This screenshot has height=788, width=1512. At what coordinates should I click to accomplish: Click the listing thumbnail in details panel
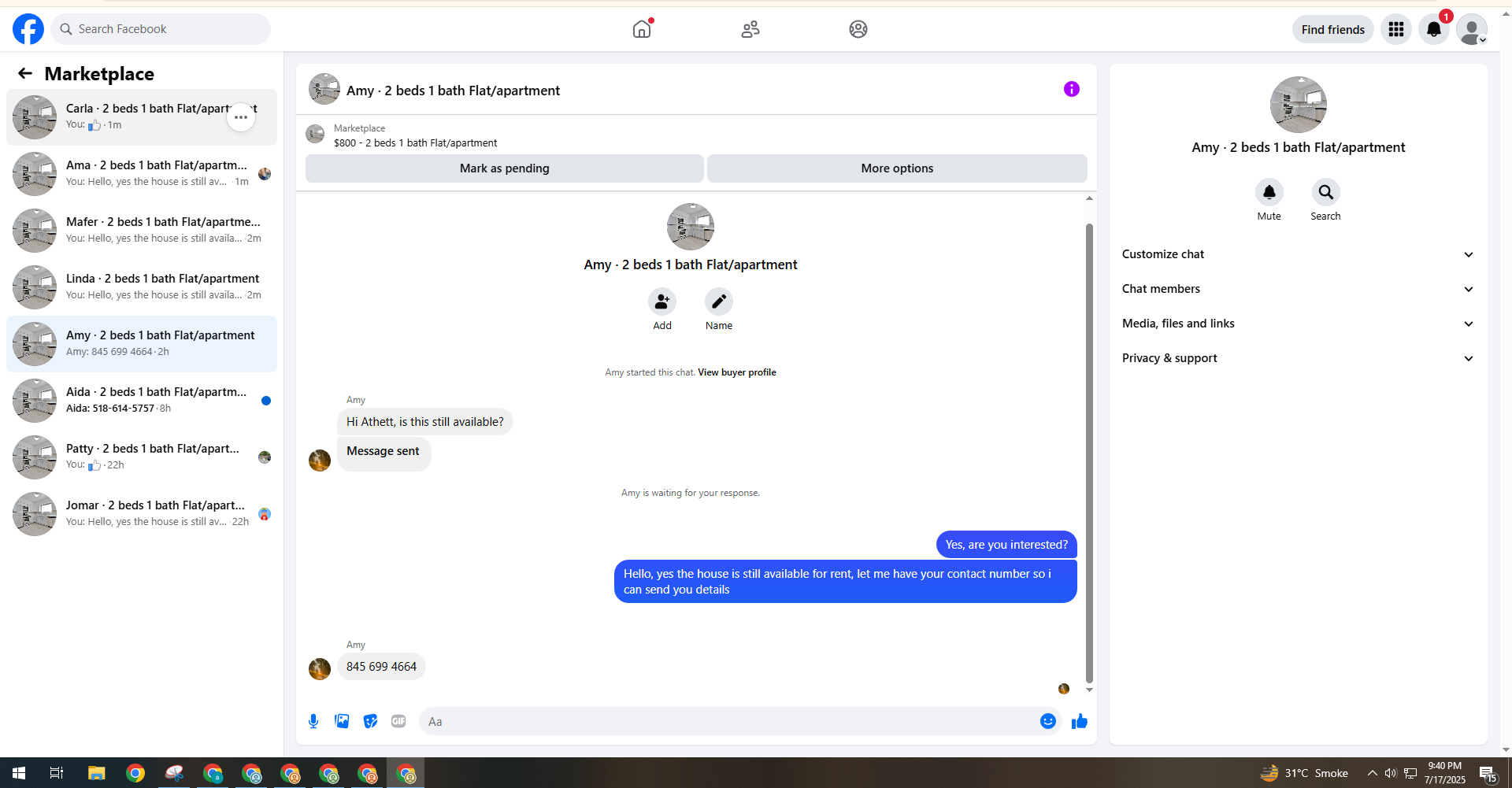click(1299, 105)
